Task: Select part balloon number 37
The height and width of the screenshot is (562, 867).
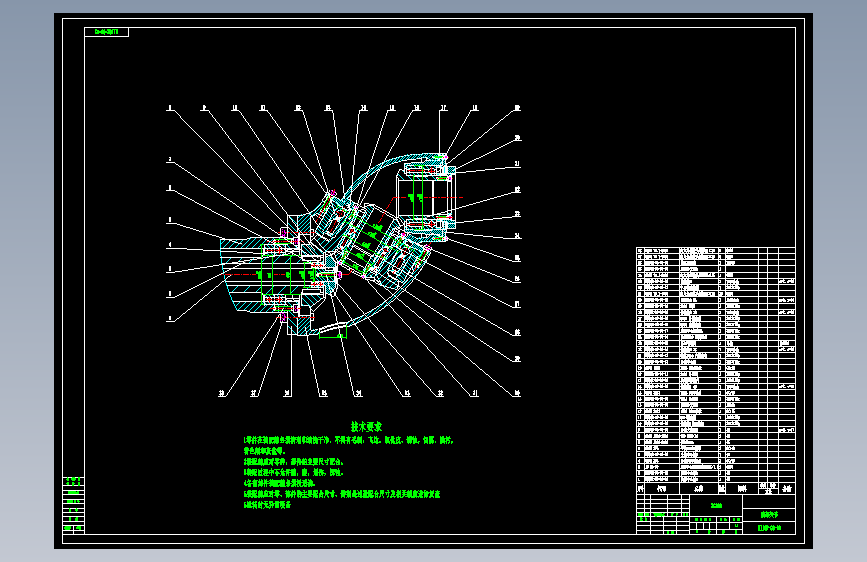Action: coord(254,393)
